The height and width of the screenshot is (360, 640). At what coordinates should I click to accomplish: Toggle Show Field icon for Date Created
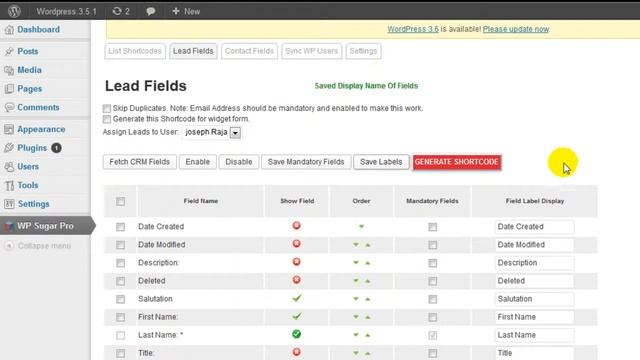point(297,226)
